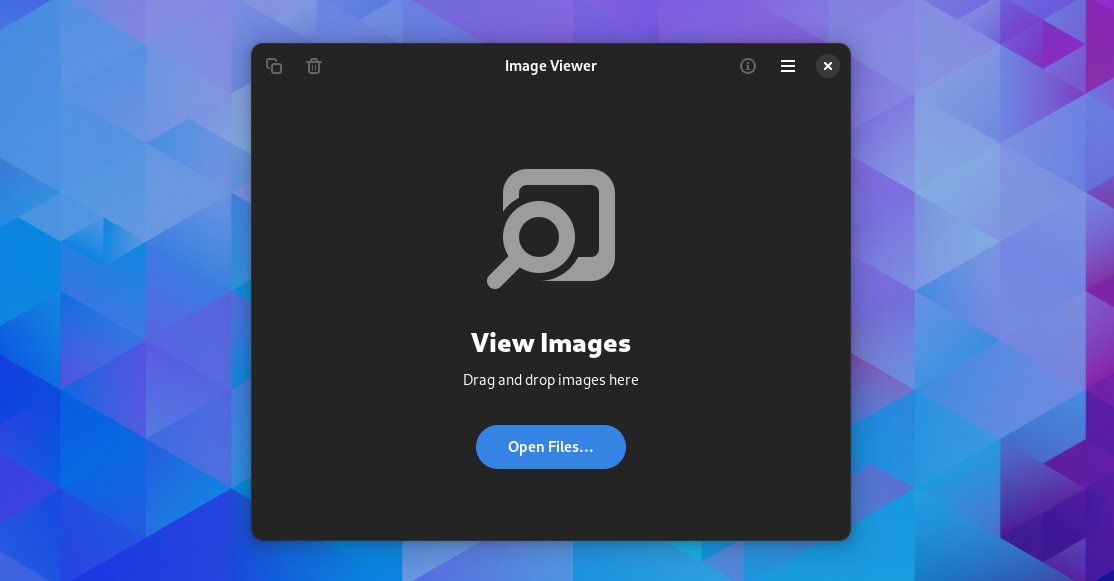Click the drag and drop images hint text

[551, 380]
